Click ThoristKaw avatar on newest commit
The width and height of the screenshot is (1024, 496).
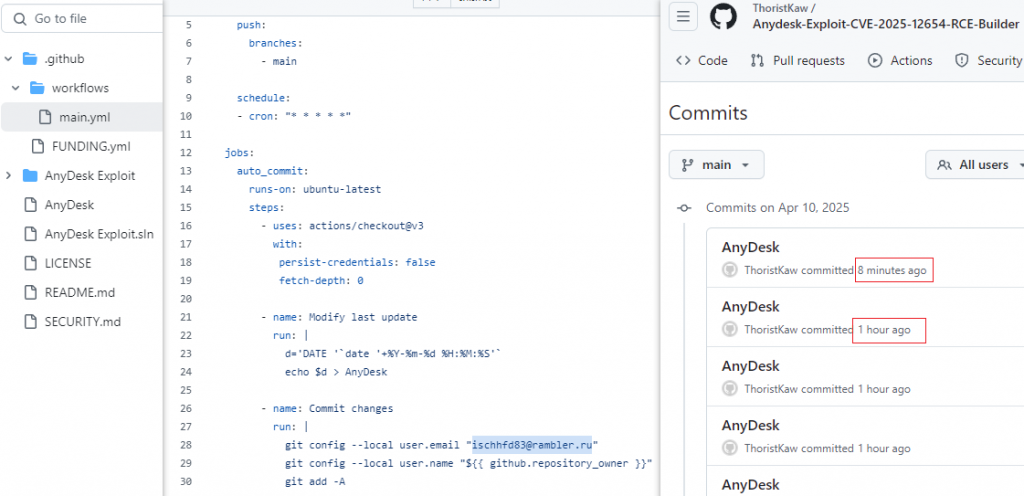(x=729, y=270)
